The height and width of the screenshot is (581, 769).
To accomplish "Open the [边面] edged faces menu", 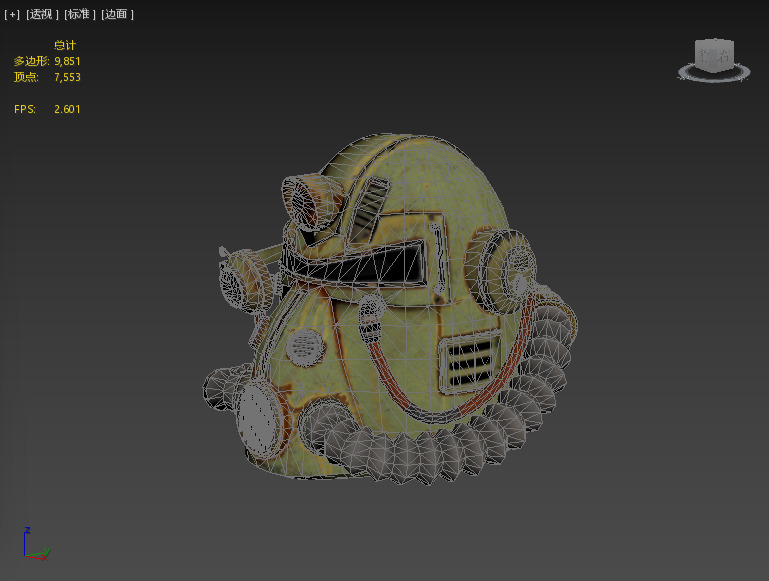I will [117, 15].
